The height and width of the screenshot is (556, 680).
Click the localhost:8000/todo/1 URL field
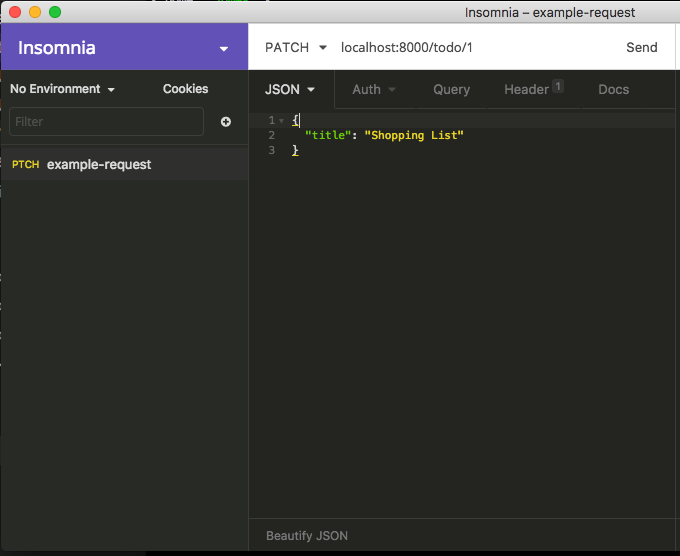470,47
